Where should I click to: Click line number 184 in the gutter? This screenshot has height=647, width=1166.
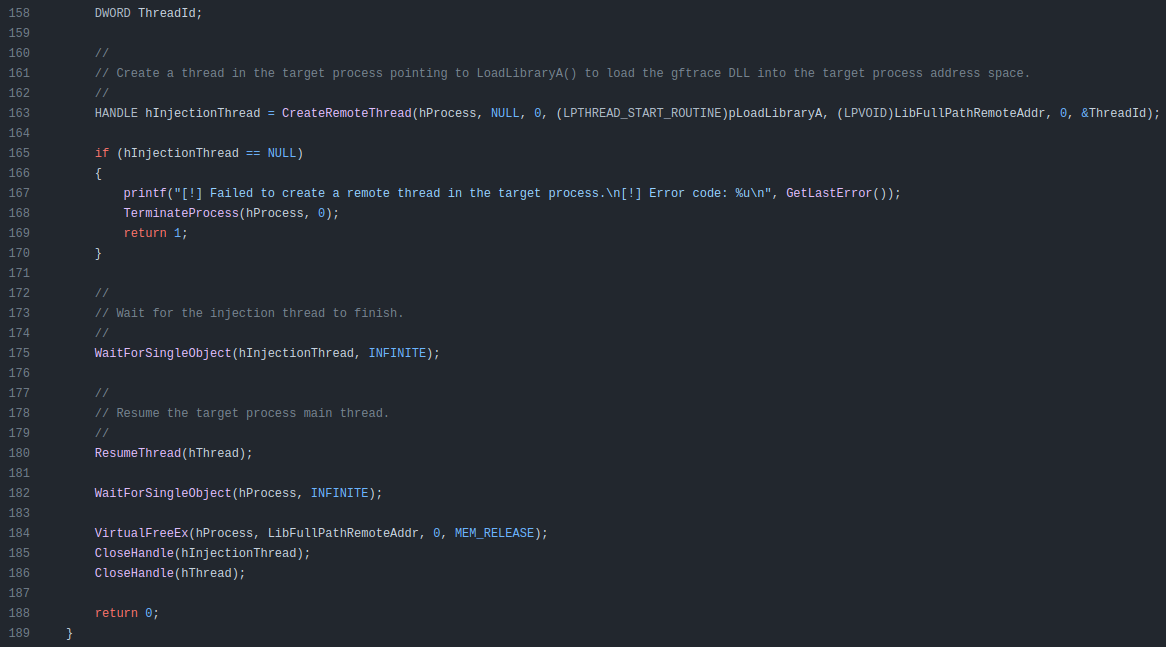pos(18,533)
